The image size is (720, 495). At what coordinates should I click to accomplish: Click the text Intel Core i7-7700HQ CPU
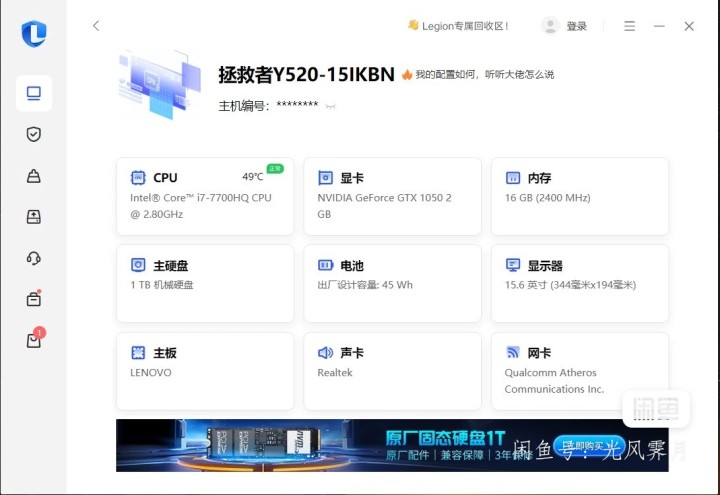201,206
